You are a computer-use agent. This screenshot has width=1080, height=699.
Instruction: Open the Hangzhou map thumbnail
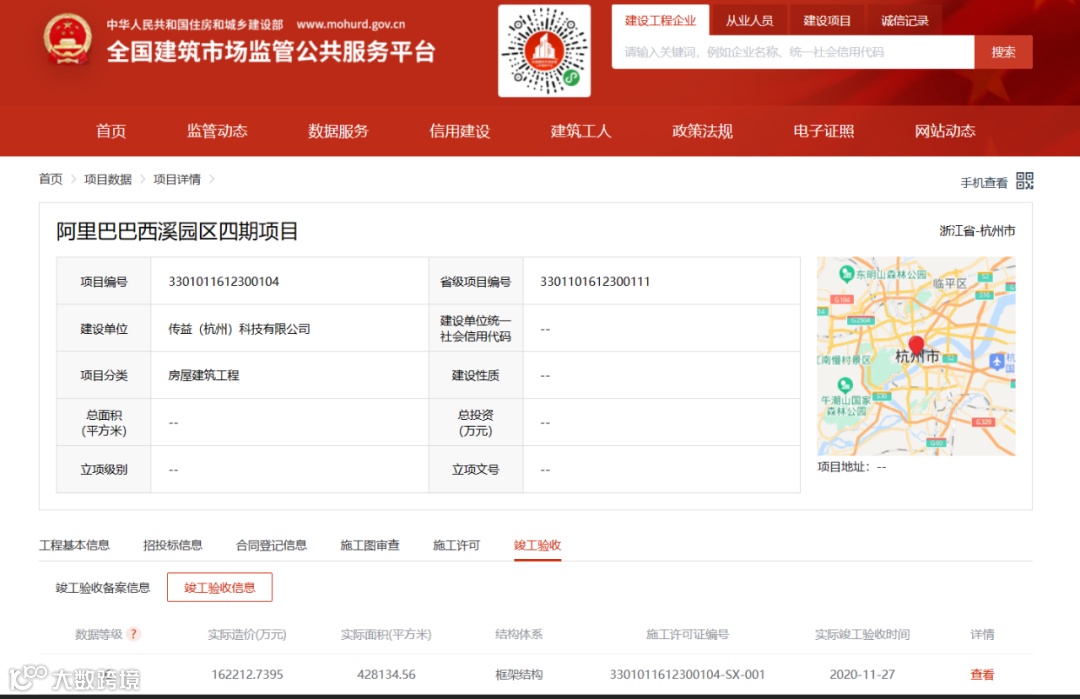pos(915,356)
